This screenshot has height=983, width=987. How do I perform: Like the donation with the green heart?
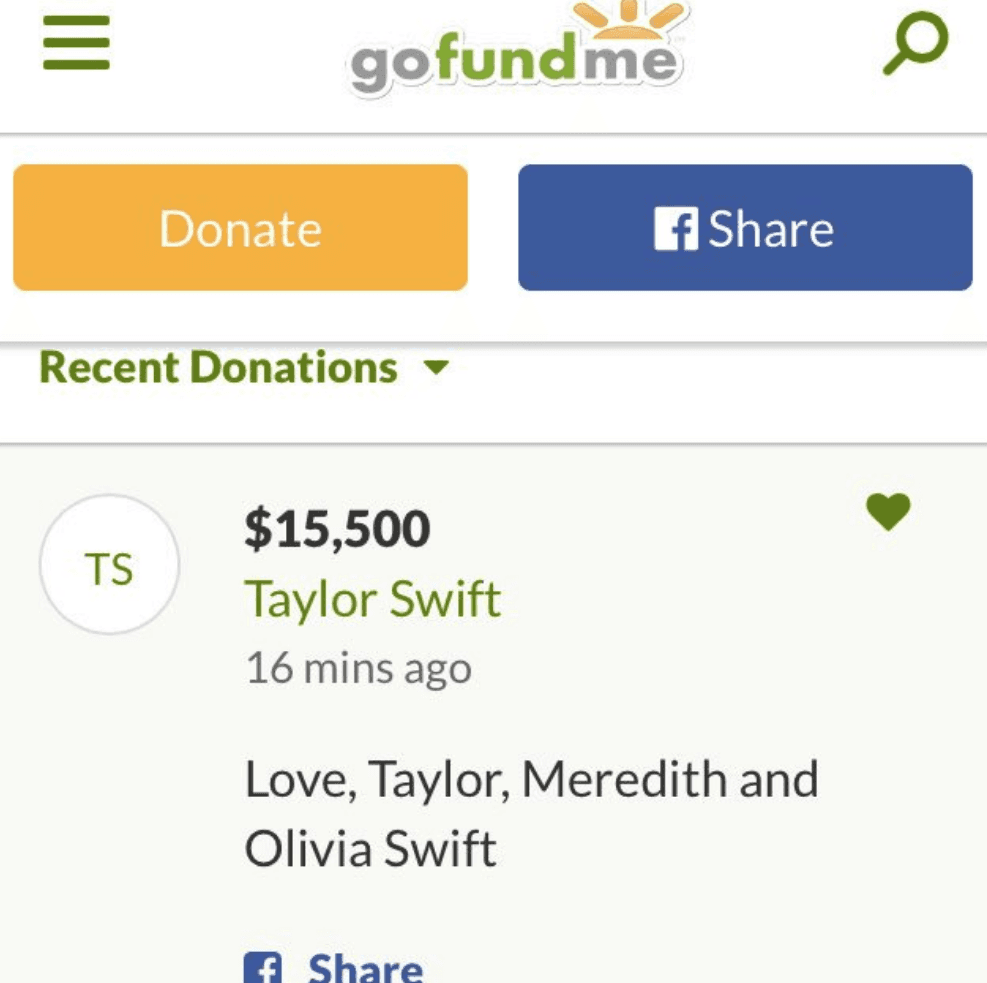tap(888, 512)
